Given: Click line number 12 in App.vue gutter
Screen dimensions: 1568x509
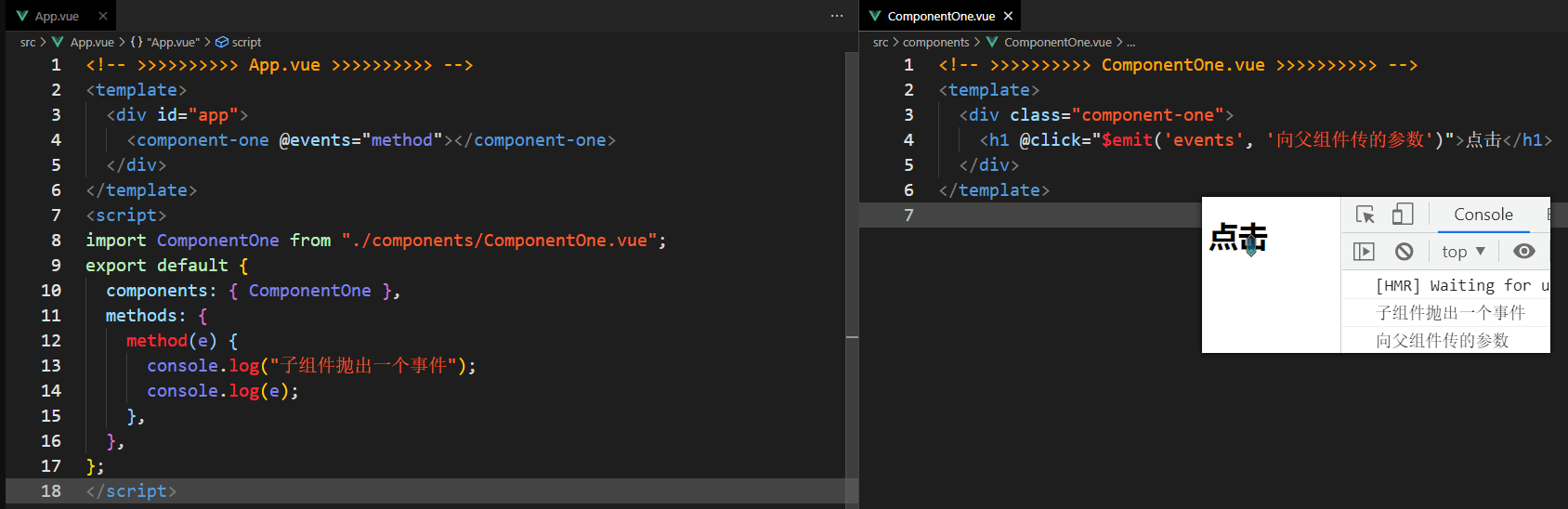Looking at the screenshot, I should (x=51, y=341).
